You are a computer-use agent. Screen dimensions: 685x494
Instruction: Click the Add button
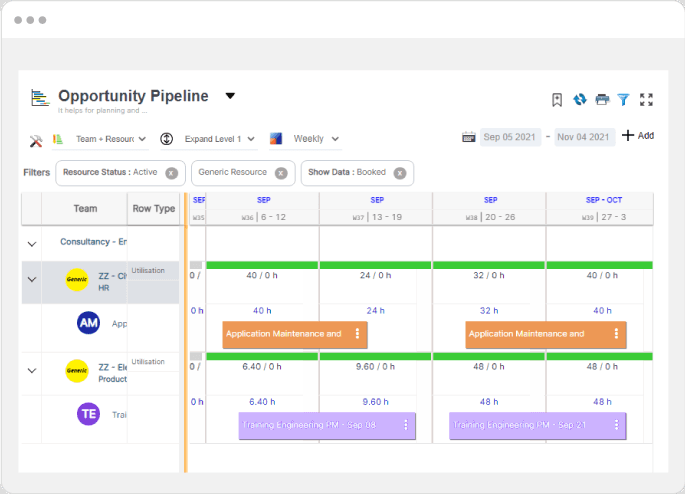point(637,136)
